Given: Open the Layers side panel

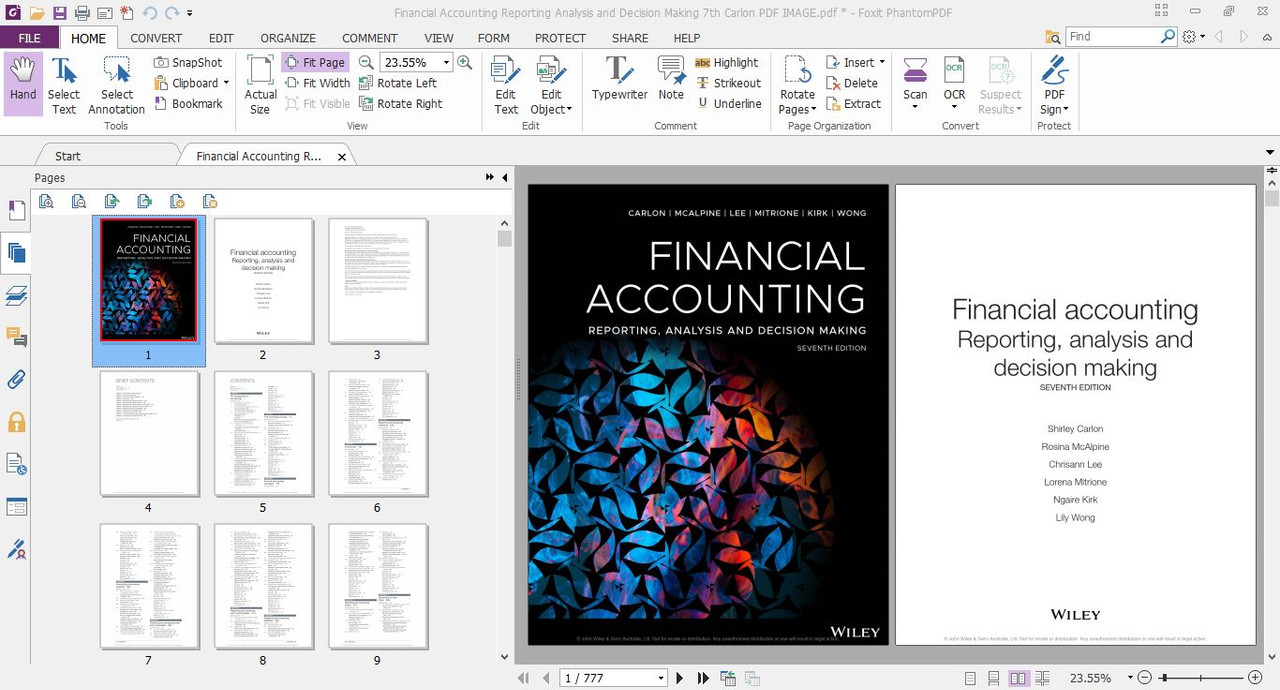Looking at the screenshot, I should click(x=16, y=296).
